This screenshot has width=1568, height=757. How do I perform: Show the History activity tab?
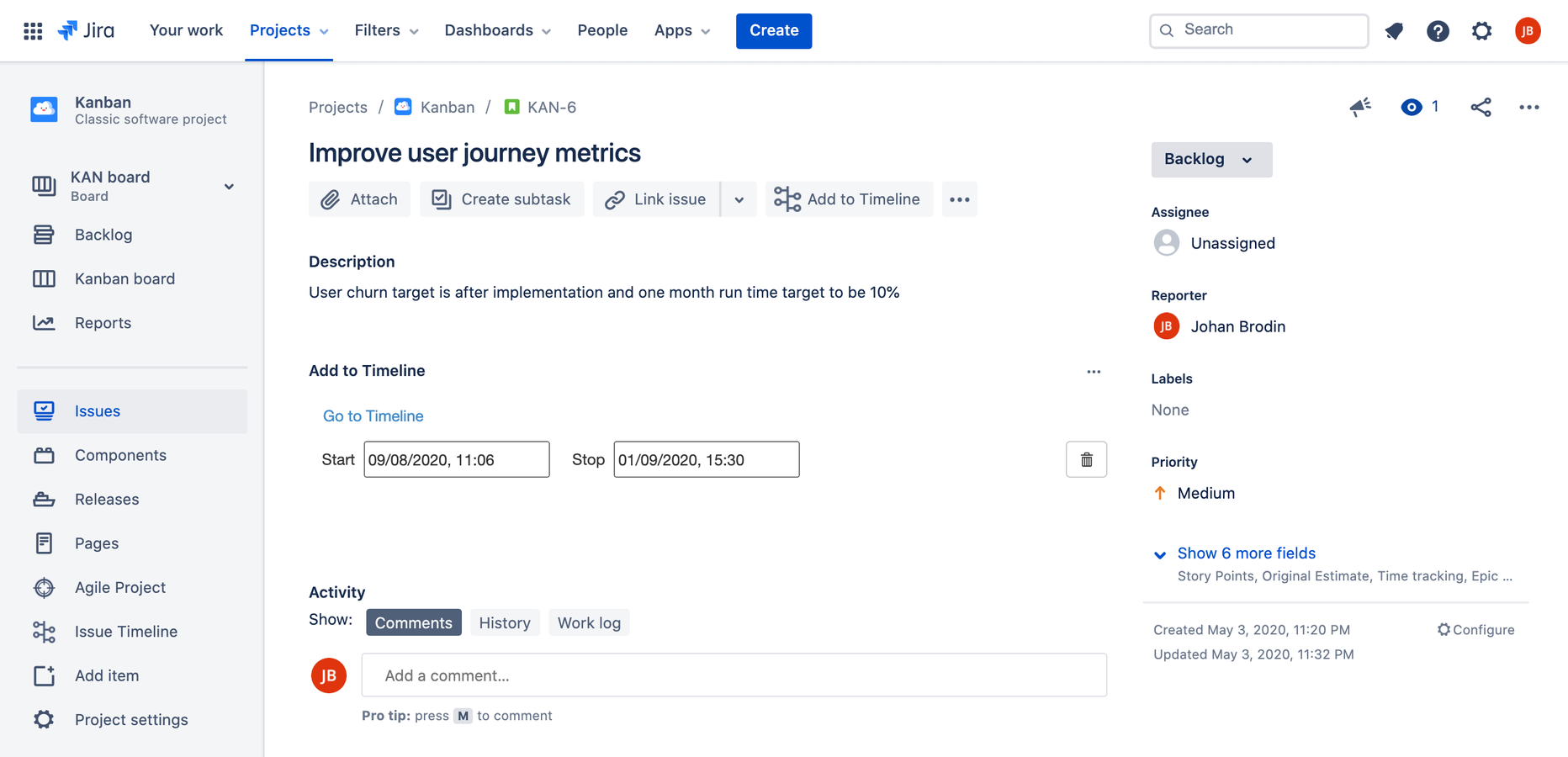(x=505, y=622)
